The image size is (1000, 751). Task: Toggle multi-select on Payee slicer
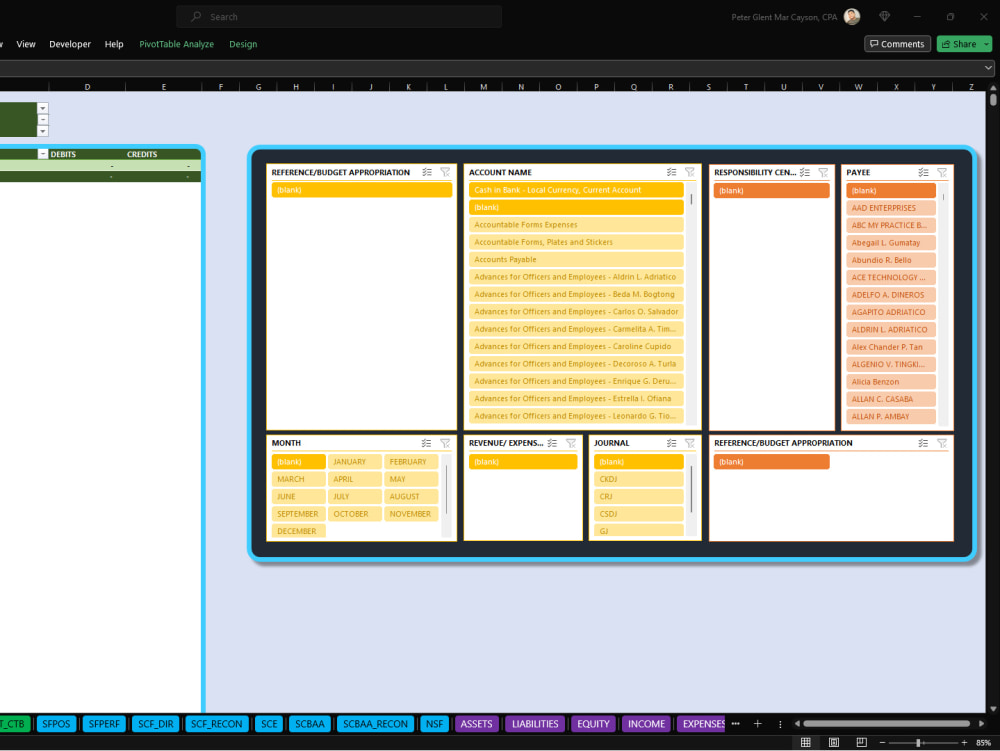point(923,172)
